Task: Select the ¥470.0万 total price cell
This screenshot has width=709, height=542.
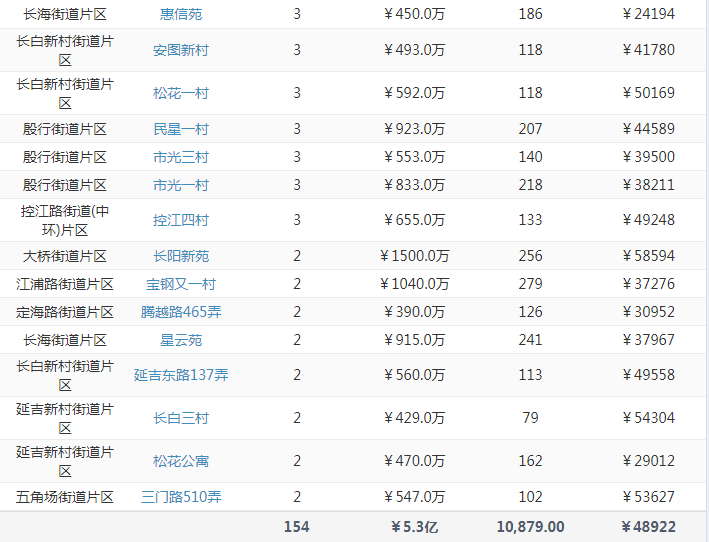Action: tap(414, 461)
